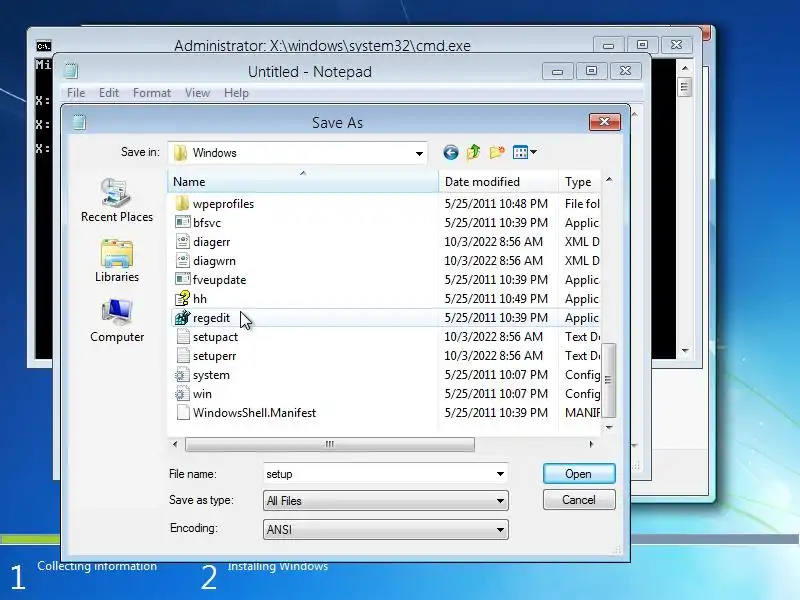Image resolution: width=800 pixels, height=600 pixels.
Task: Click the file list horizontal scrollbar thumb
Action: (330, 444)
